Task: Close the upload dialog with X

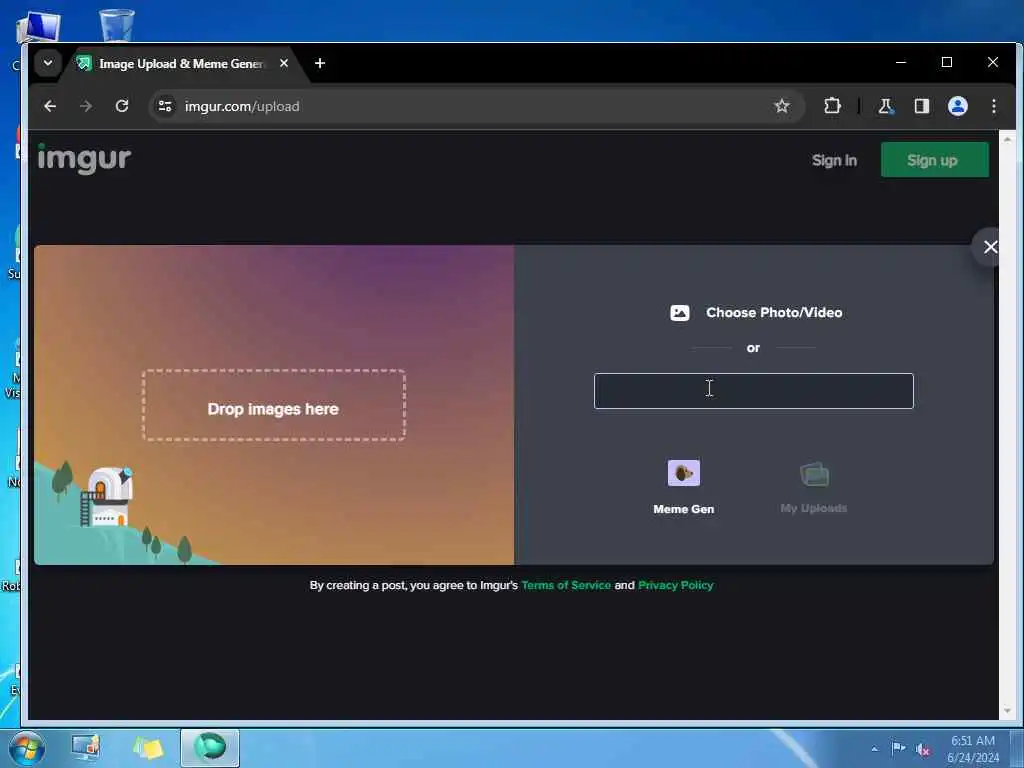Action: 990,247
